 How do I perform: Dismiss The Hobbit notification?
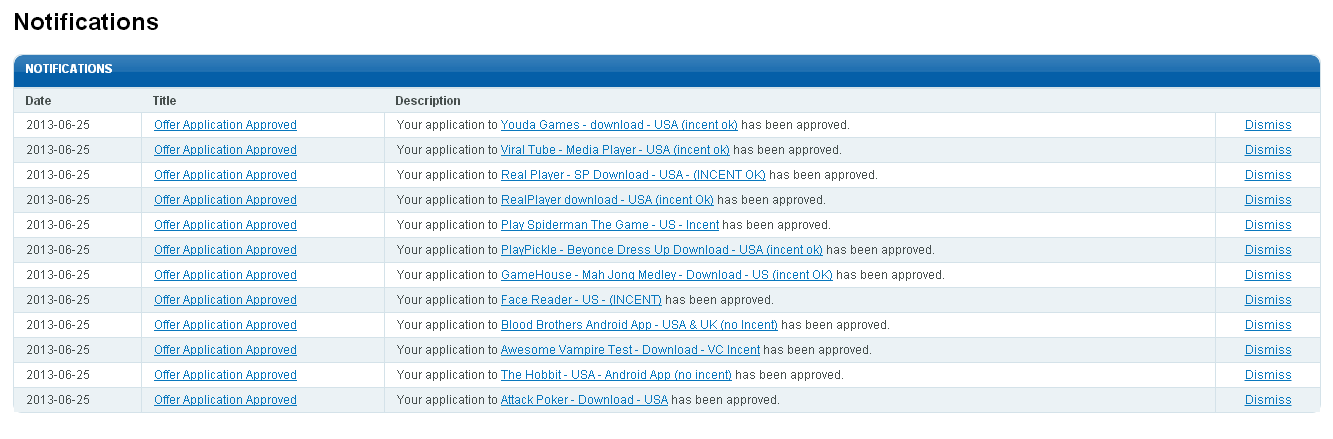point(1268,375)
